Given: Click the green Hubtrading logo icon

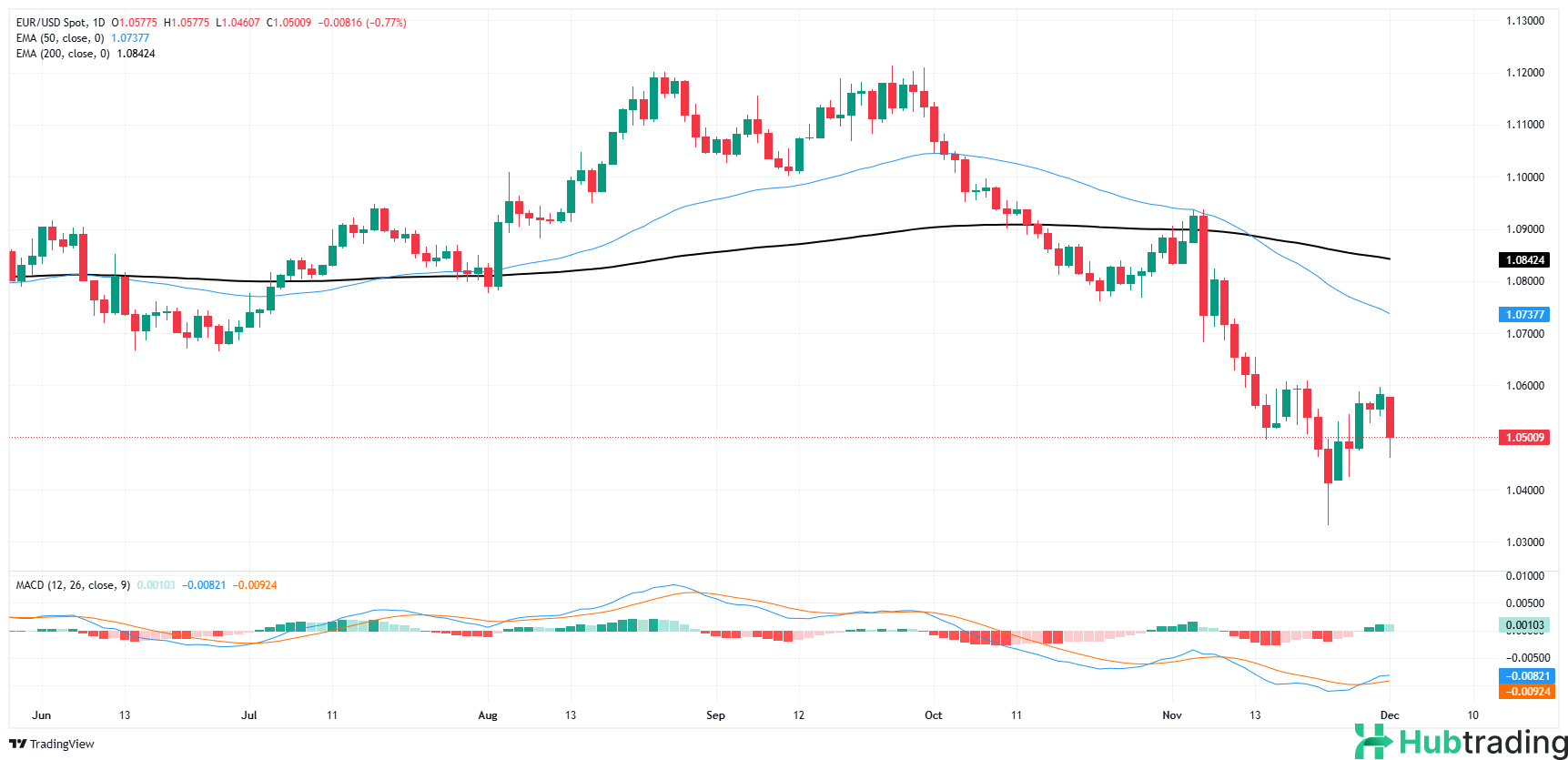Looking at the screenshot, I should tap(1372, 741).
